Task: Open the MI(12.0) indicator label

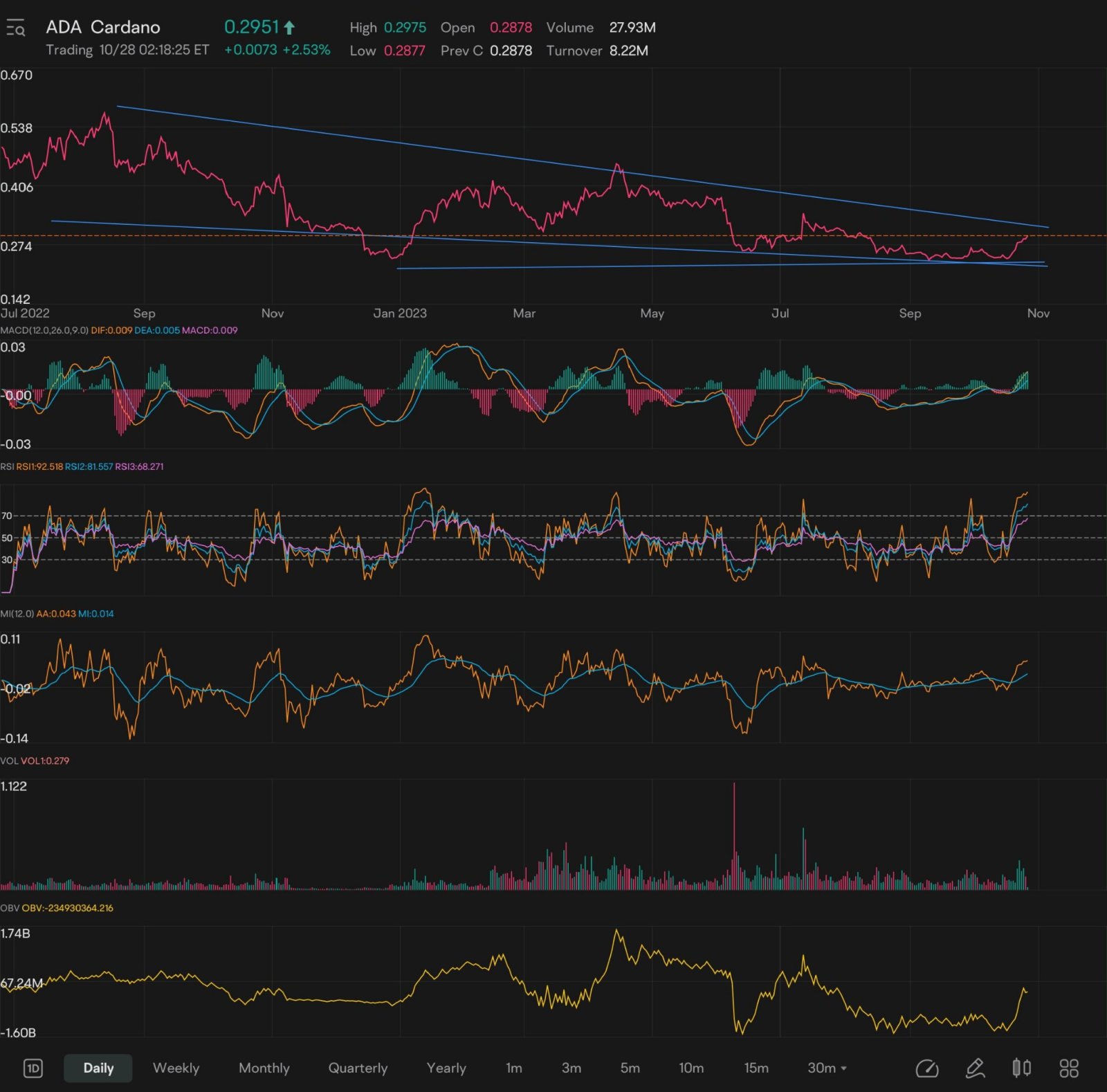Action: point(17,614)
